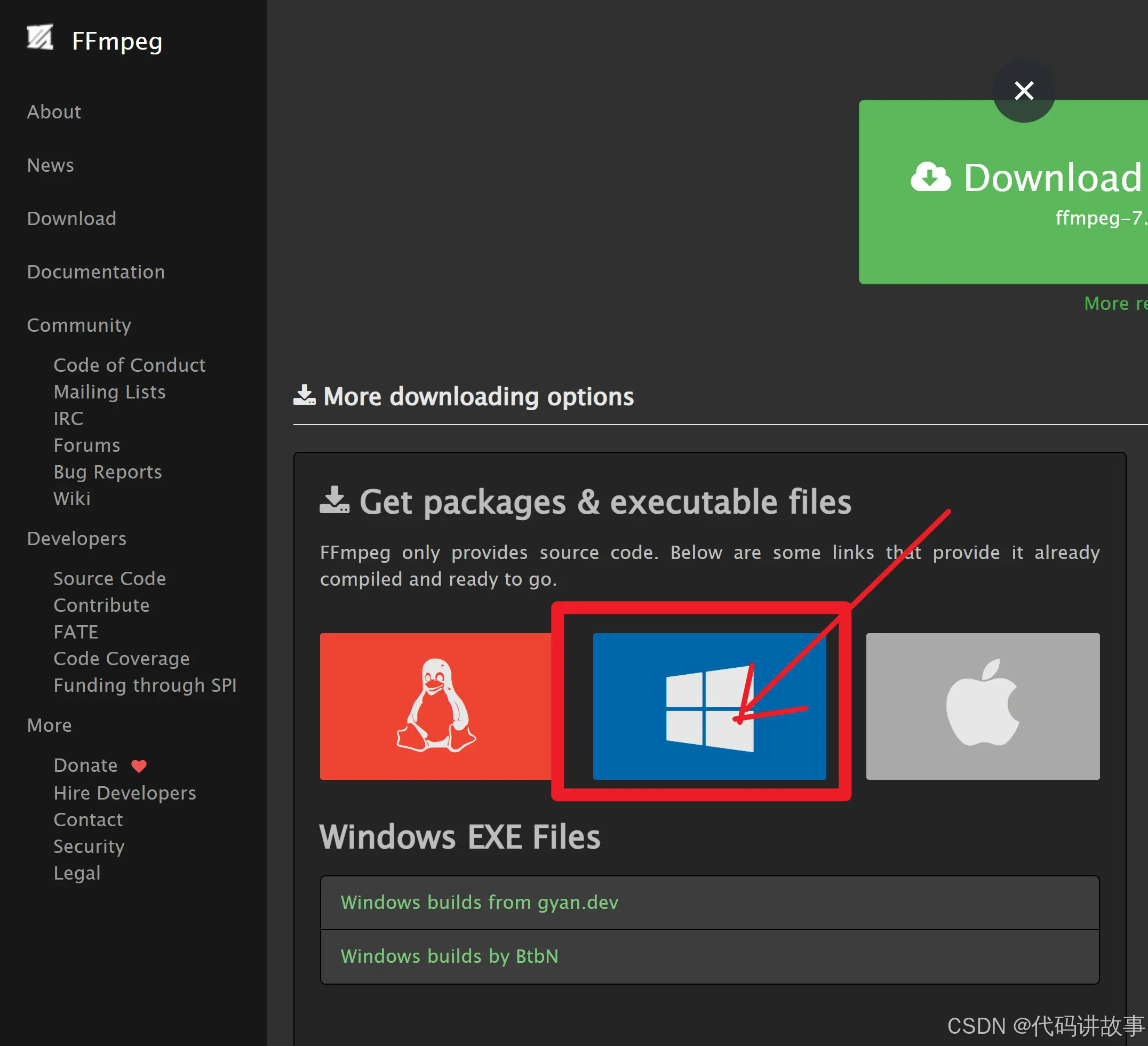Viewport: 1148px width, 1046px height.
Task: Click the Source Code sidebar item
Action: (x=108, y=577)
